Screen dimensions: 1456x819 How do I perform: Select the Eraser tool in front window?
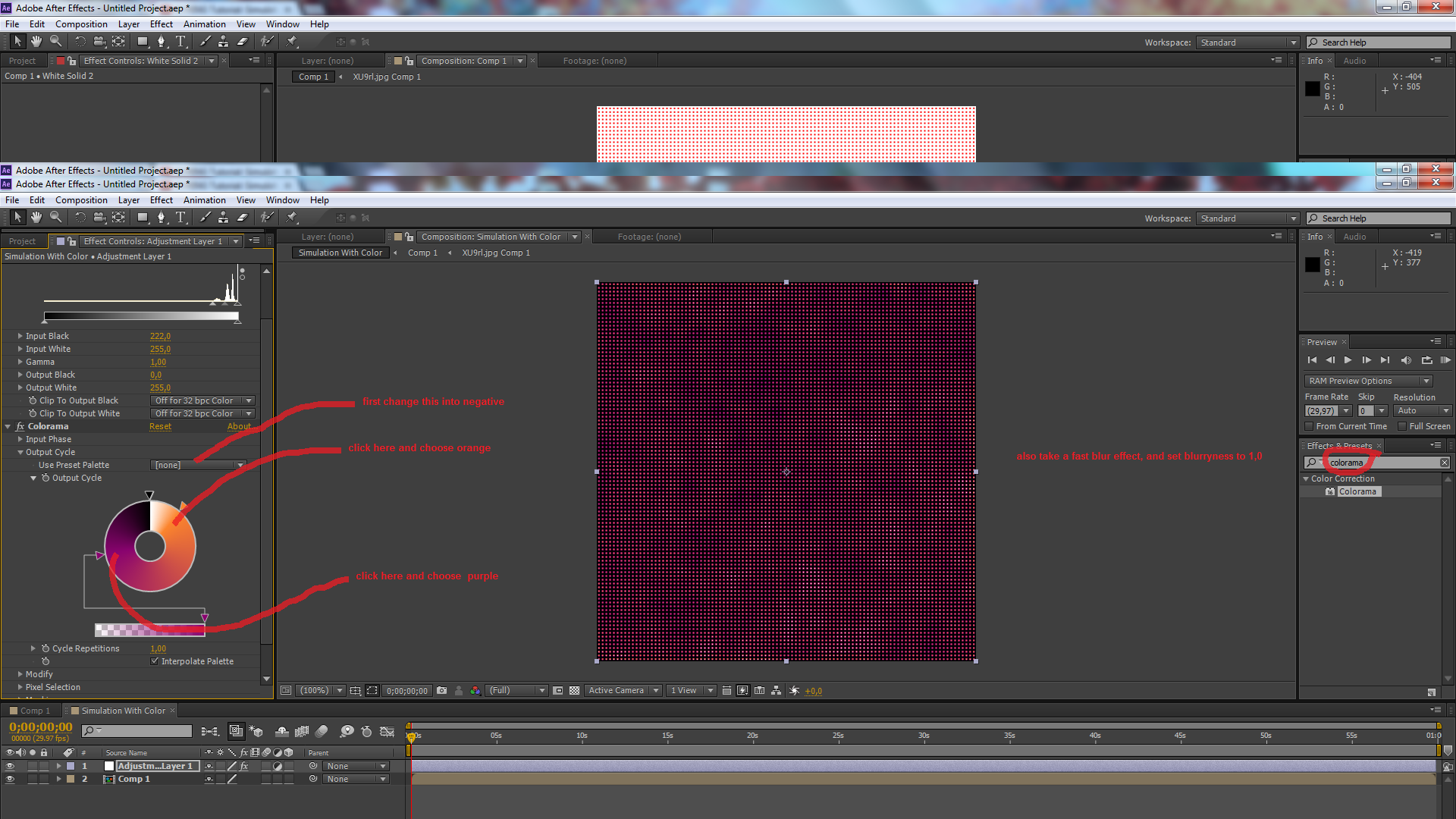pos(242,218)
